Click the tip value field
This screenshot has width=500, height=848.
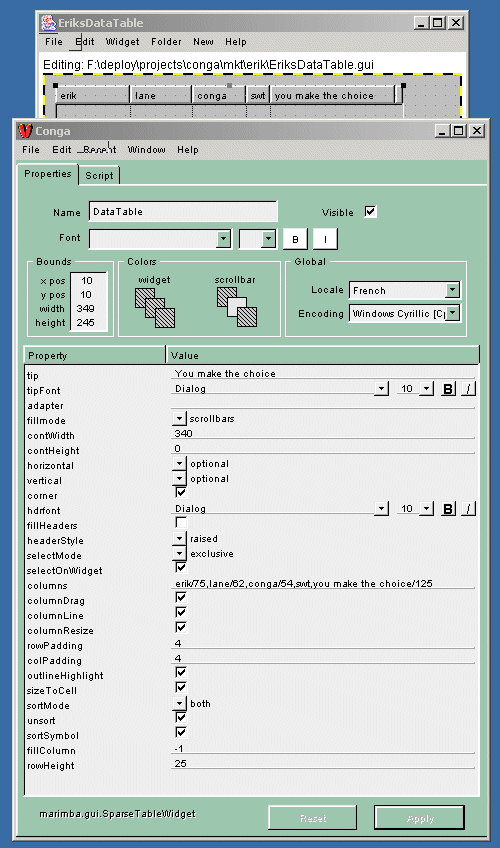(x=323, y=374)
